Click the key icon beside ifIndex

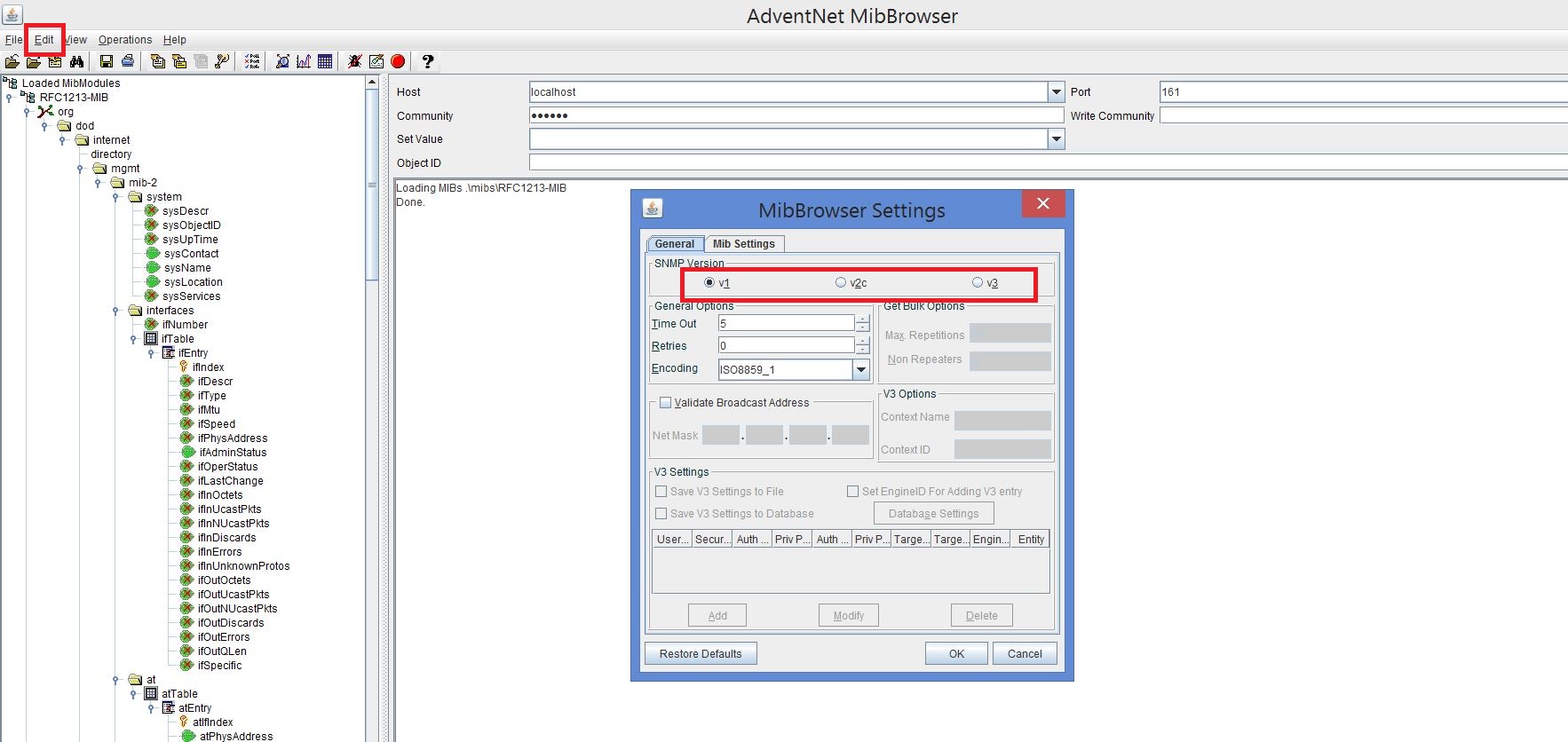coord(184,367)
